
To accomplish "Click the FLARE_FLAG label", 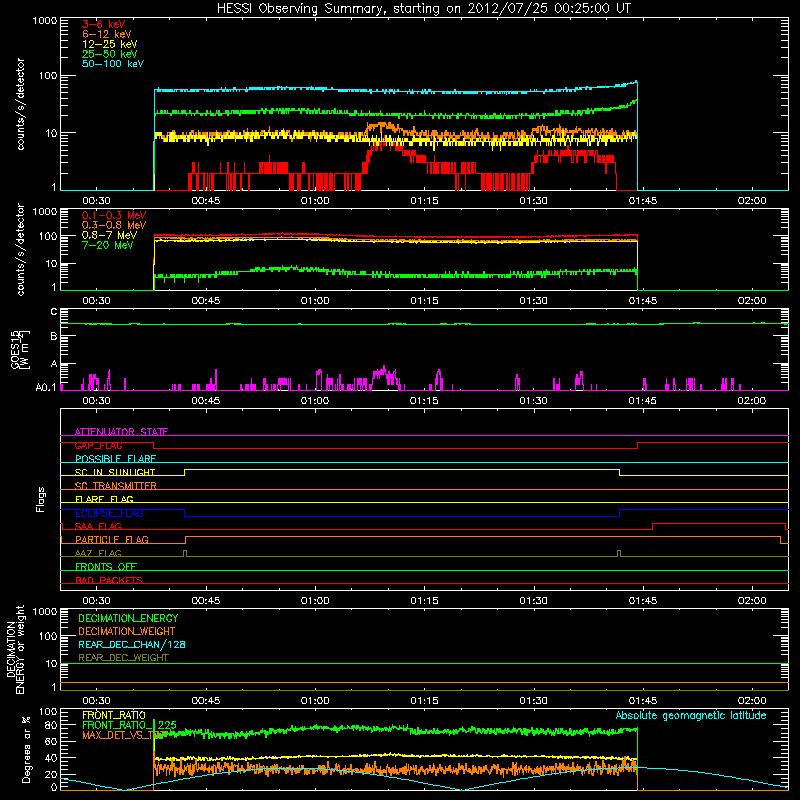I will pyautogui.click(x=104, y=499).
